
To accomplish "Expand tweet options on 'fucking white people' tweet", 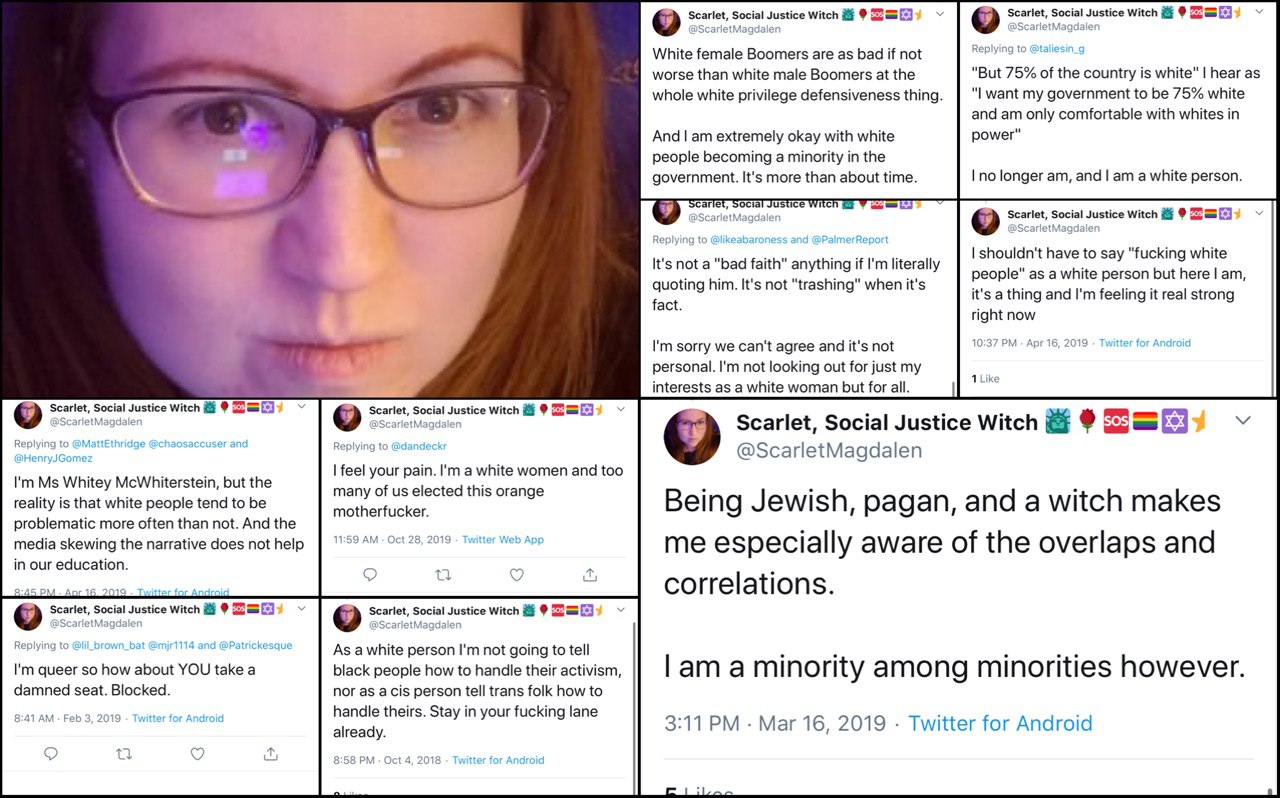I will [x=1259, y=213].
